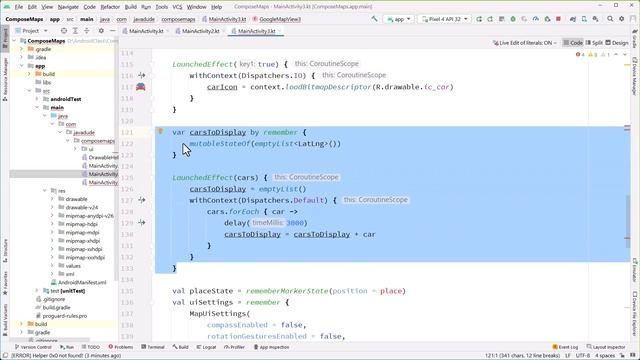Click the suspend call gutter icon line 116
This screenshot has height=360, width=640.
point(142,76)
